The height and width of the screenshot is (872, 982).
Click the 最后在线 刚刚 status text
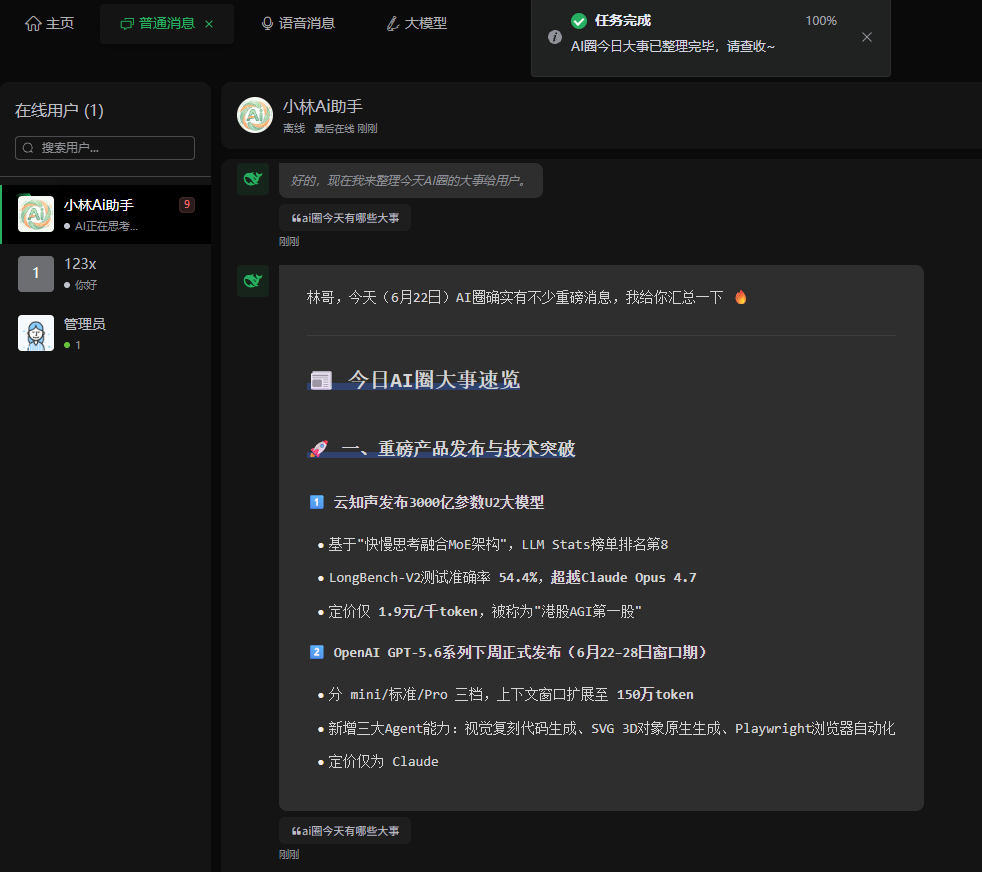346,128
